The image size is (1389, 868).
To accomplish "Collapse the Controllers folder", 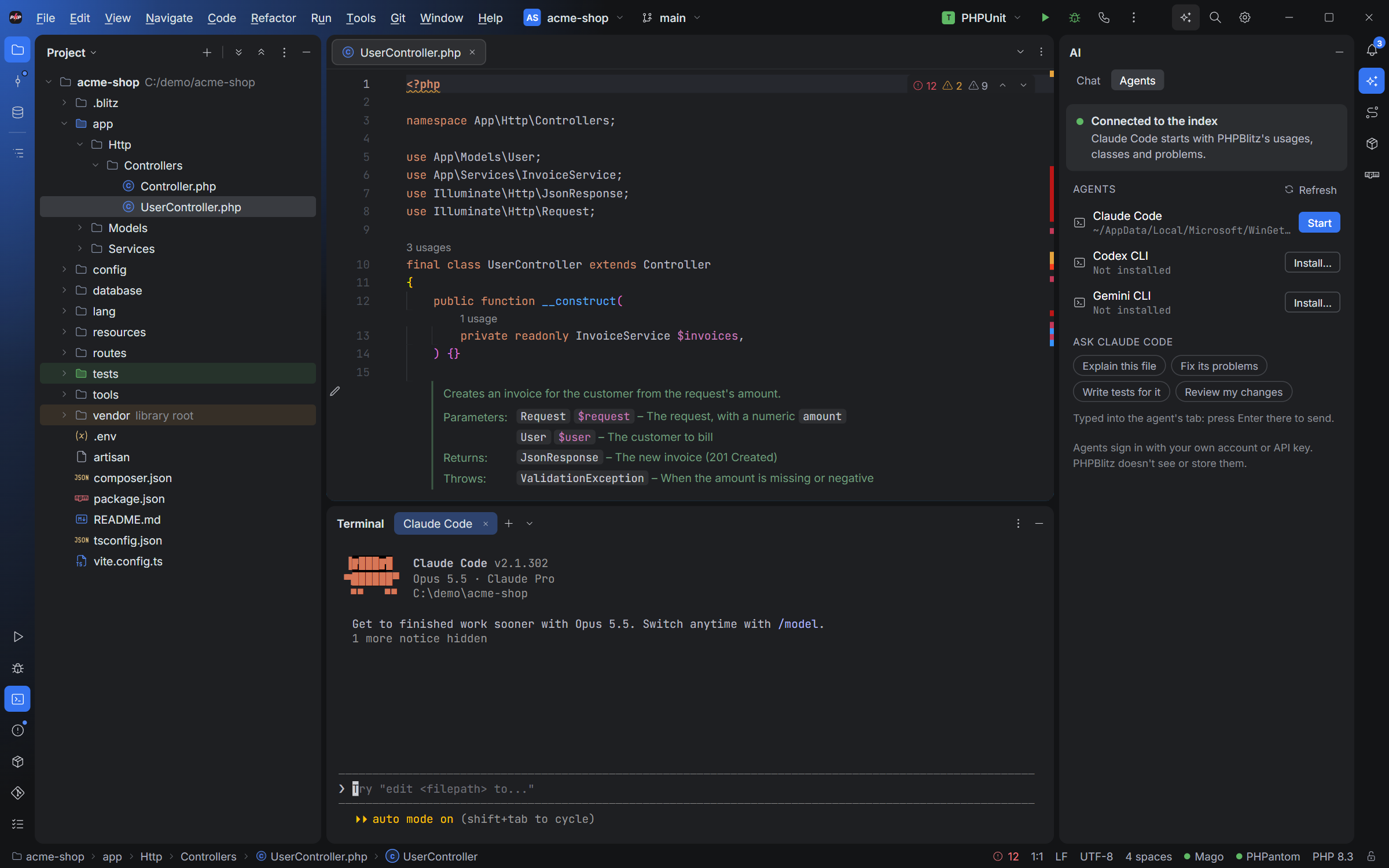I will (95, 165).
